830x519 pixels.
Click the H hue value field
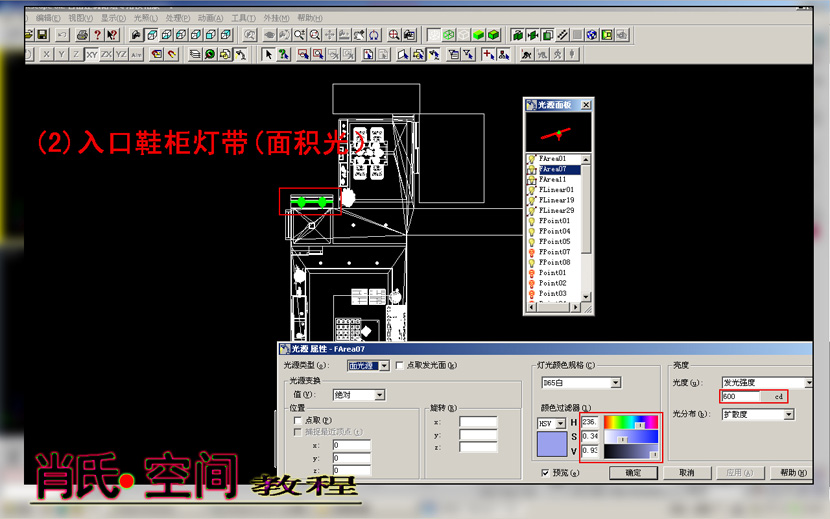590,422
